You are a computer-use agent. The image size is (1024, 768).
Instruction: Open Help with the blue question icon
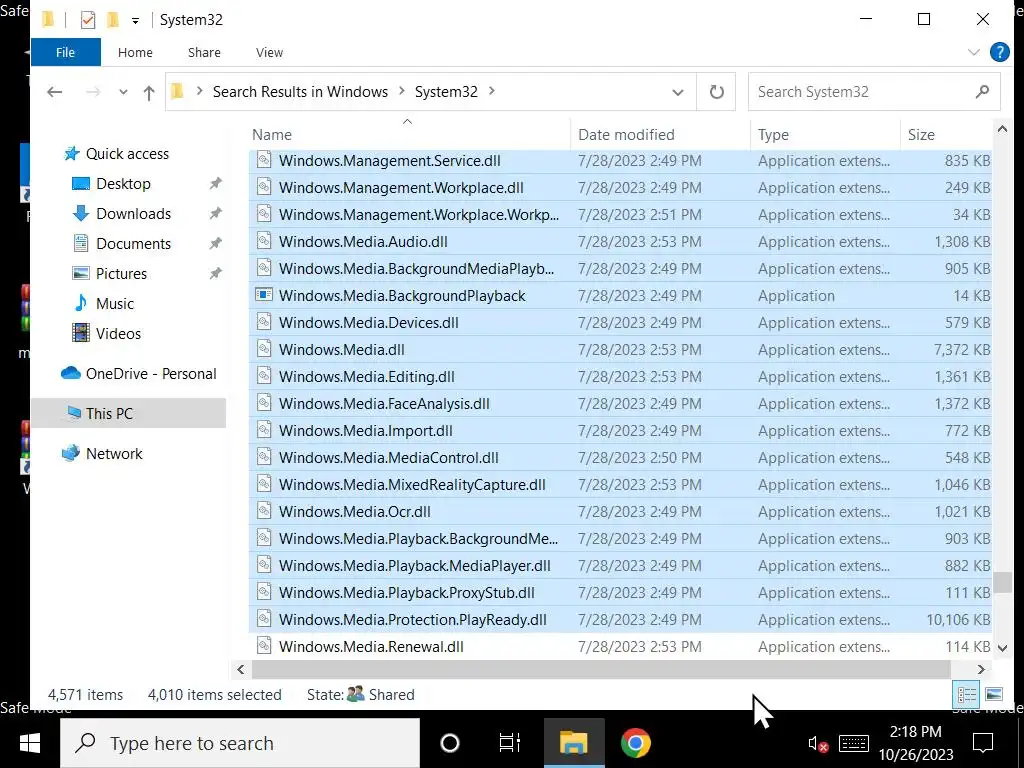click(x=999, y=52)
